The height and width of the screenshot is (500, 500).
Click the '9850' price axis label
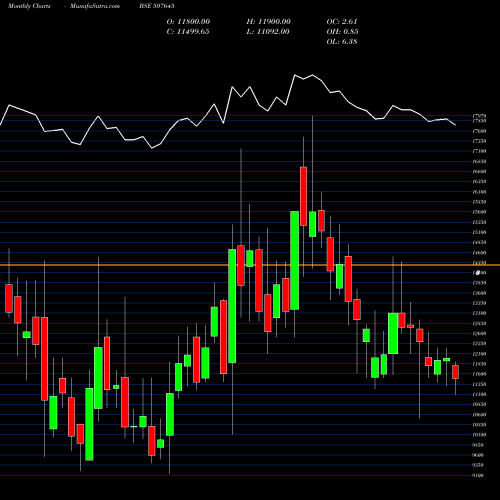478,445
